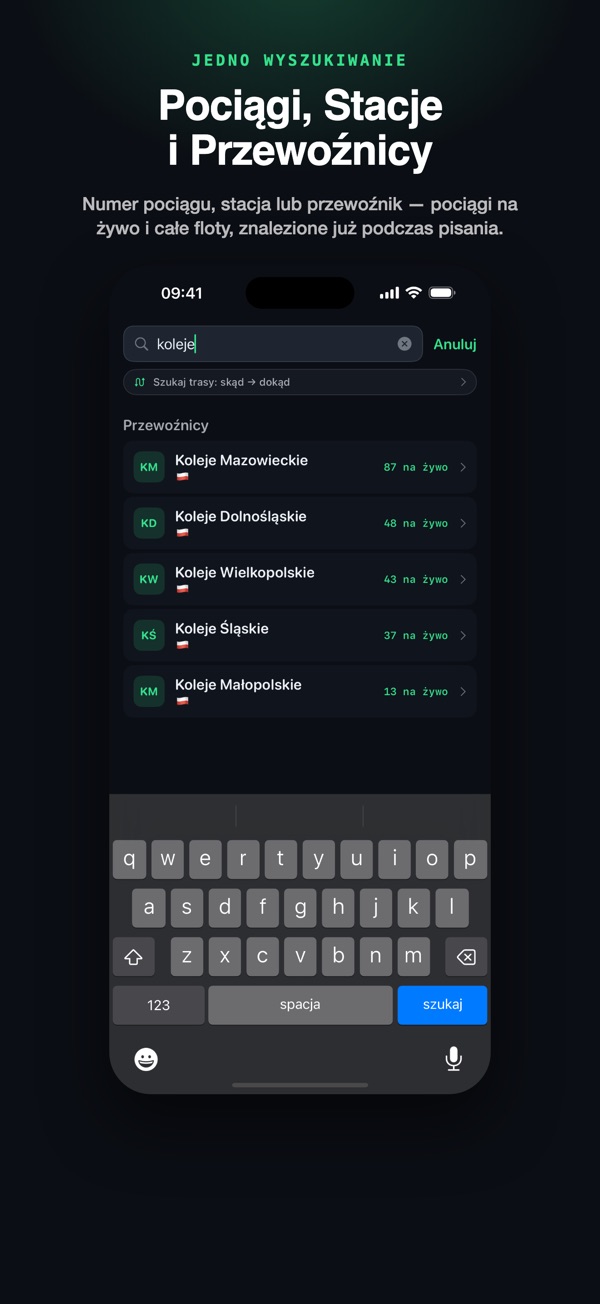Screen dimensions: 600x1304
Task: Toggle the shift key
Action: [x=133, y=957]
